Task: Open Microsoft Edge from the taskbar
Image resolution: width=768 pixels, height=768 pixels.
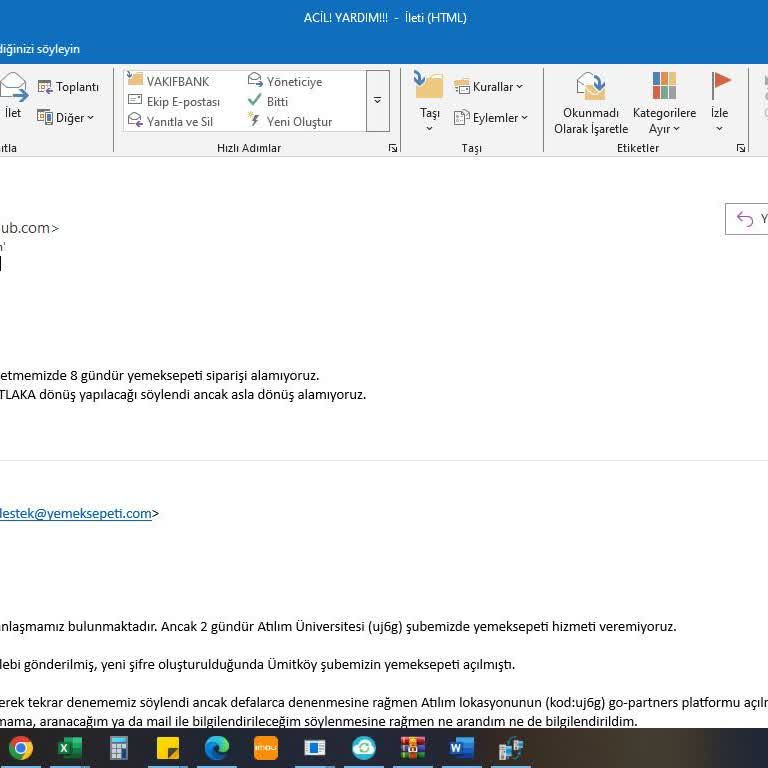Action: pos(216,748)
